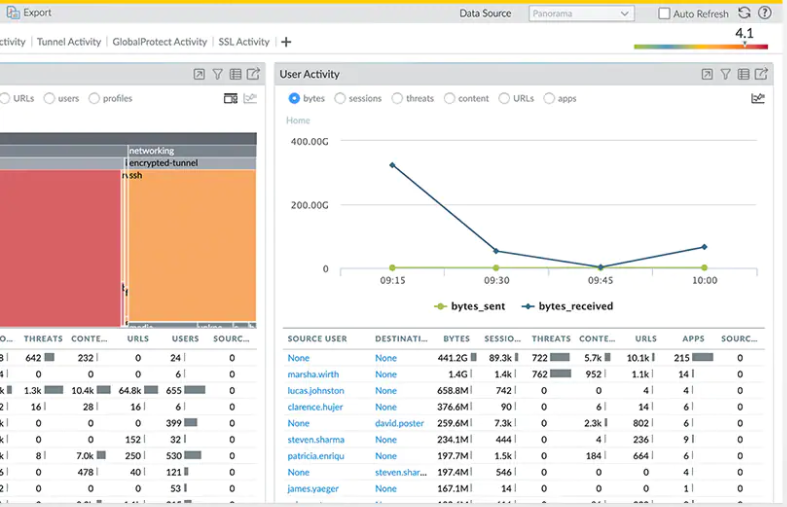Switch to the GlobalProtect Activity tab
Screen dimensions: 787x507
click(160, 42)
